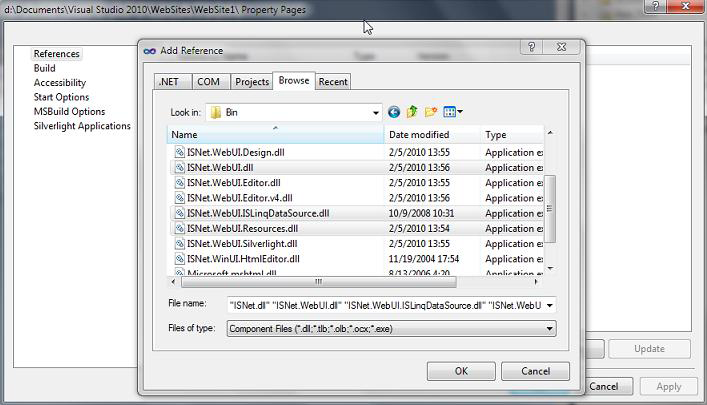Select the ISNet.WebUI.Silverlight.dll file icon
Screen dimensions: 707x405
click(x=179, y=244)
